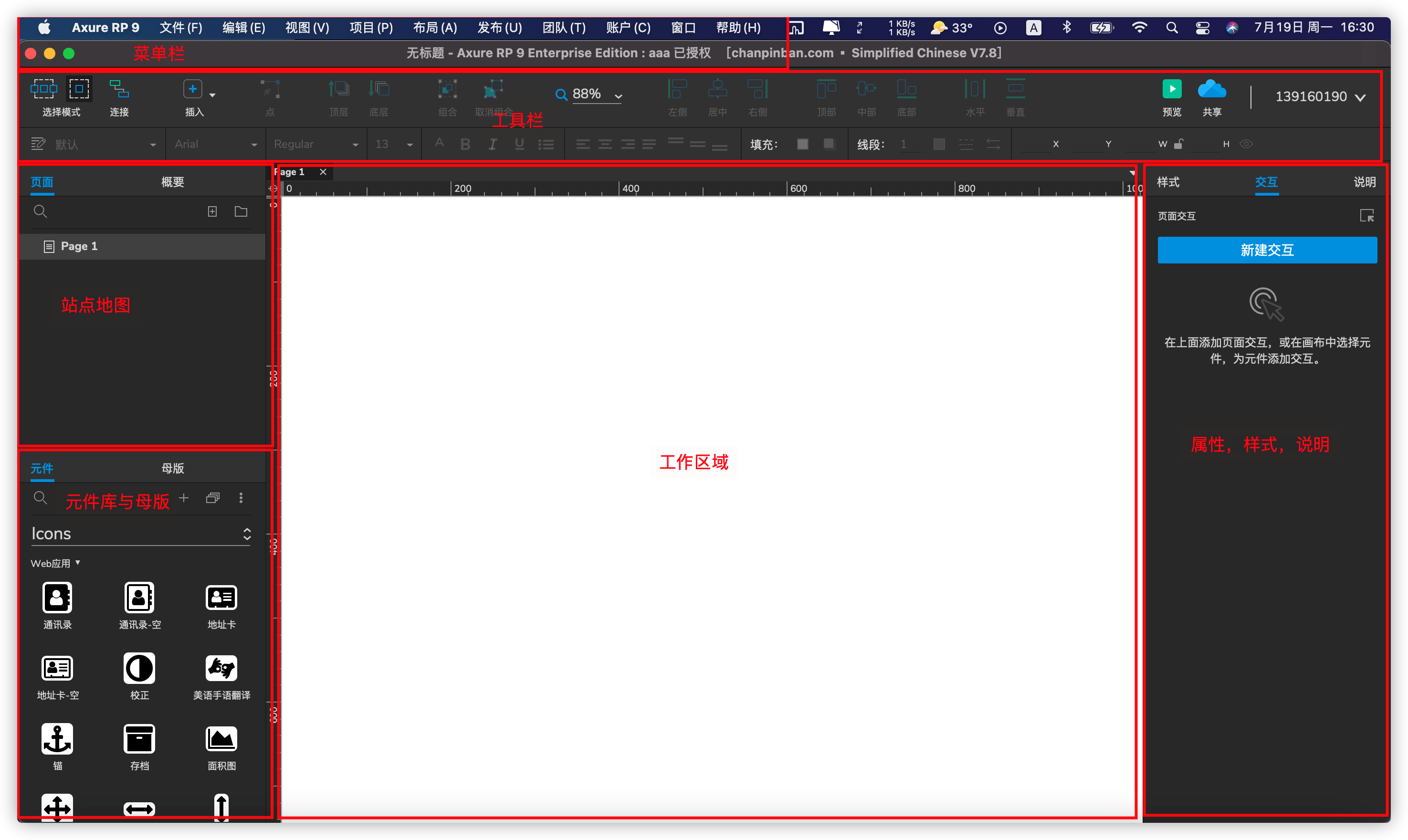Open the 视图 (V) menu

pos(307,27)
